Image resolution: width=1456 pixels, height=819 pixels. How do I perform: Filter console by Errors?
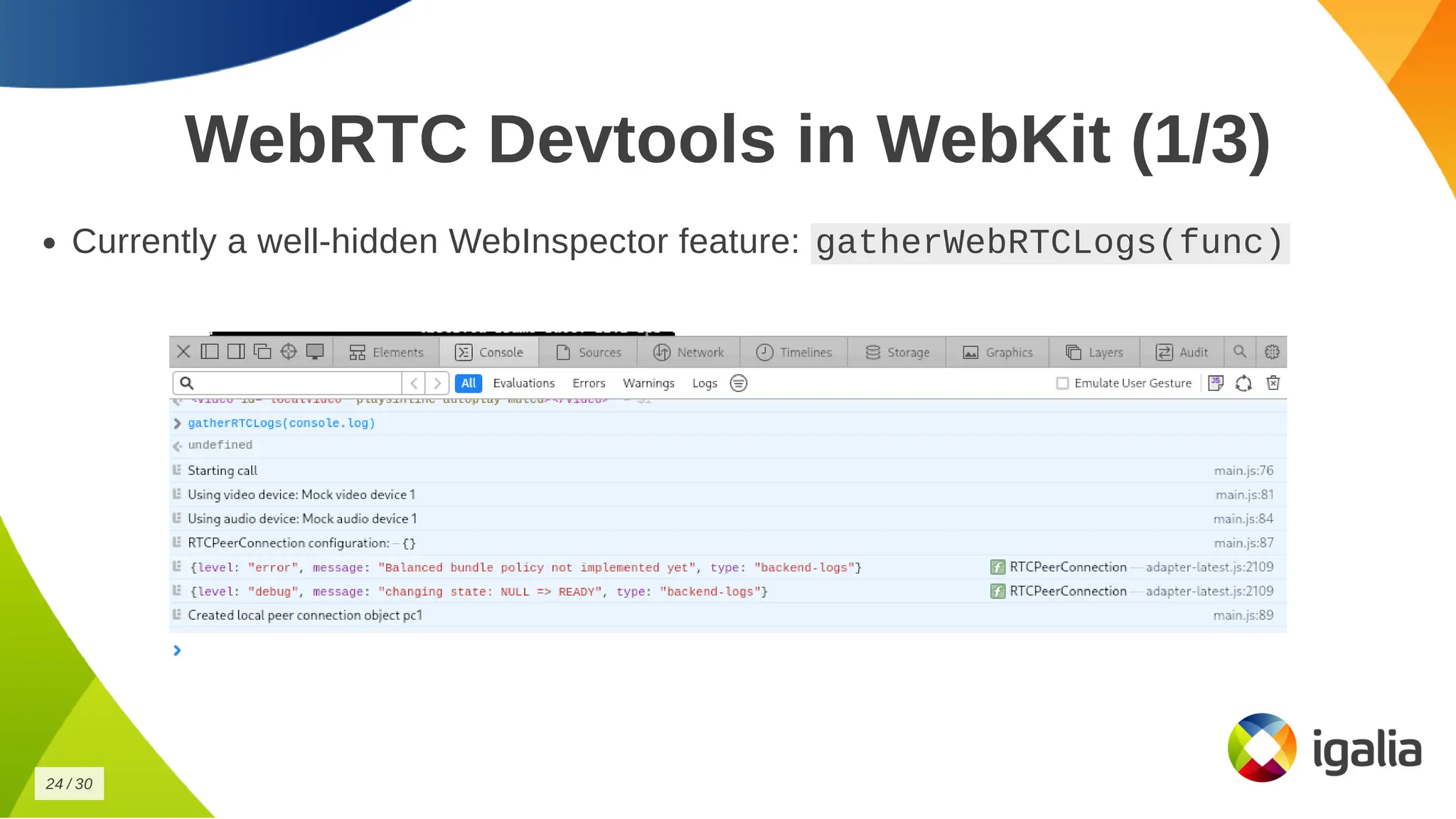point(589,382)
